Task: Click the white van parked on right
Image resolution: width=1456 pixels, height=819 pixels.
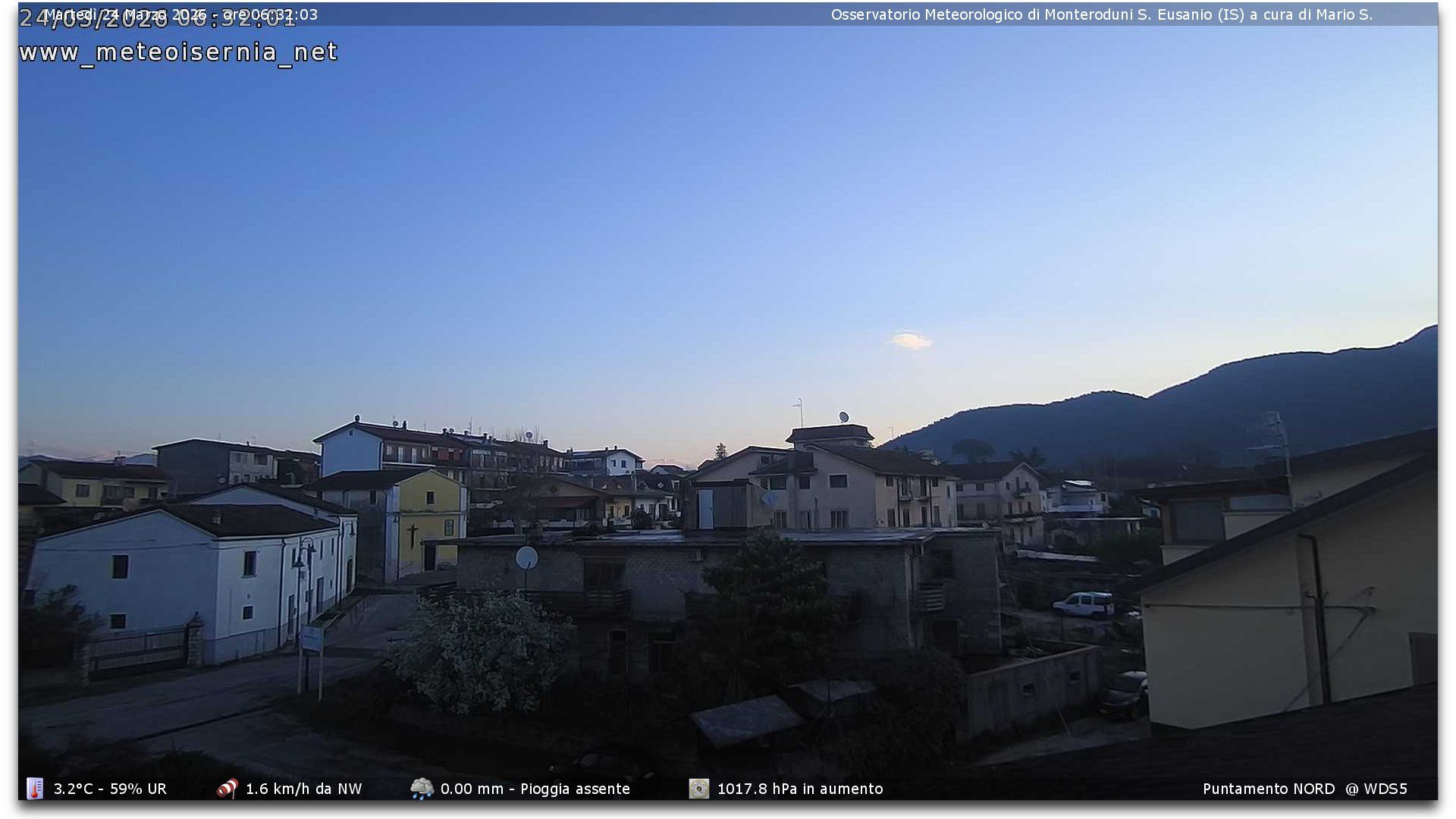Action: [1084, 604]
